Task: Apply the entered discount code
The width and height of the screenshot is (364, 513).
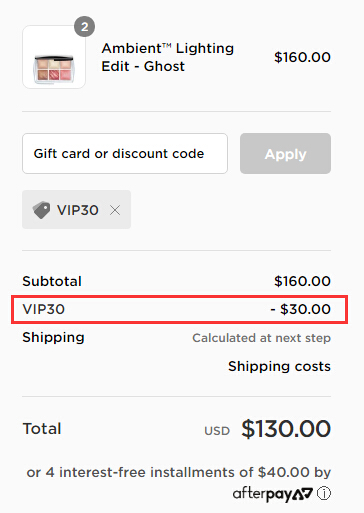Action: click(x=285, y=153)
